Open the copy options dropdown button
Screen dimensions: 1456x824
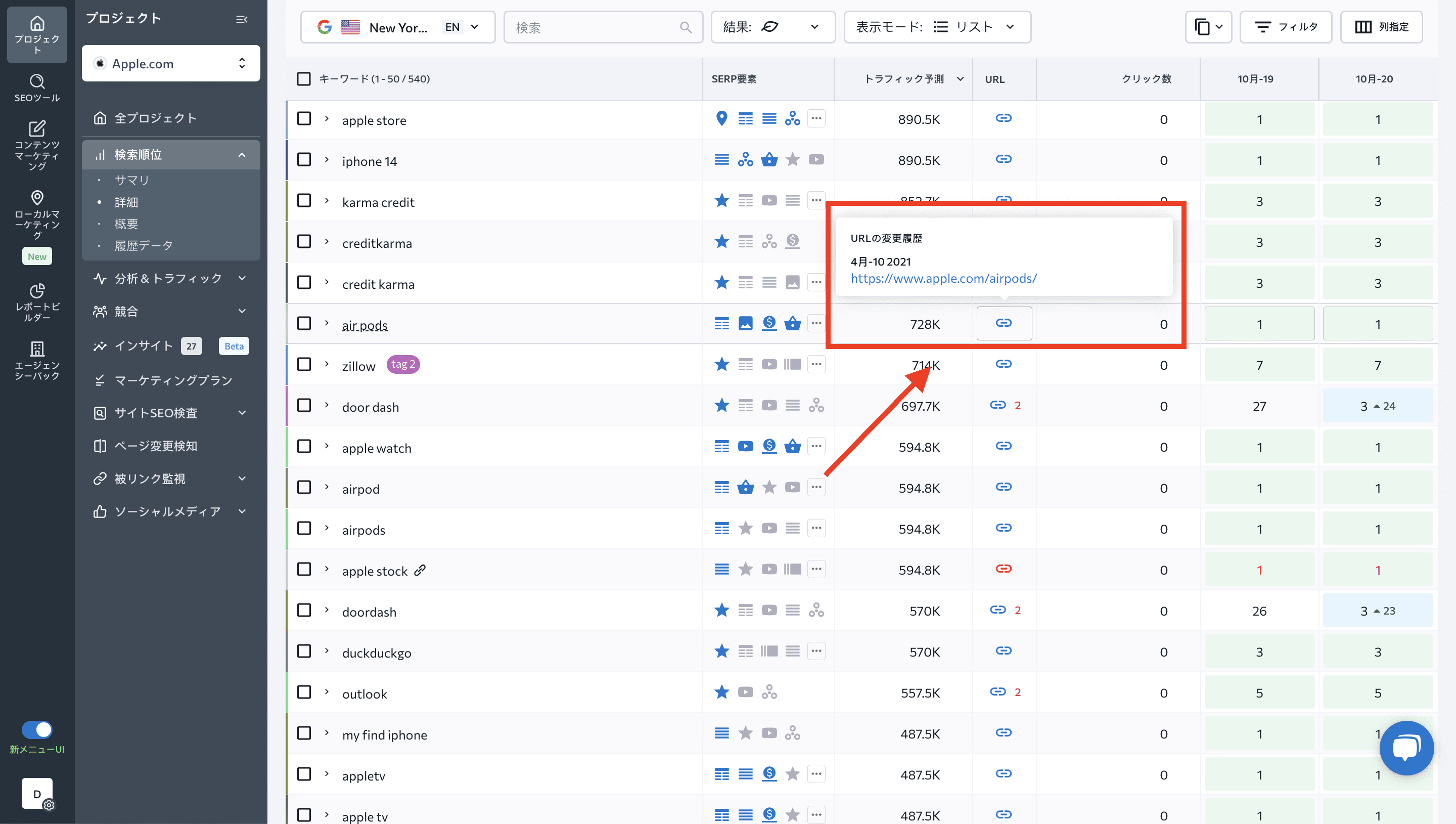(1208, 27)
